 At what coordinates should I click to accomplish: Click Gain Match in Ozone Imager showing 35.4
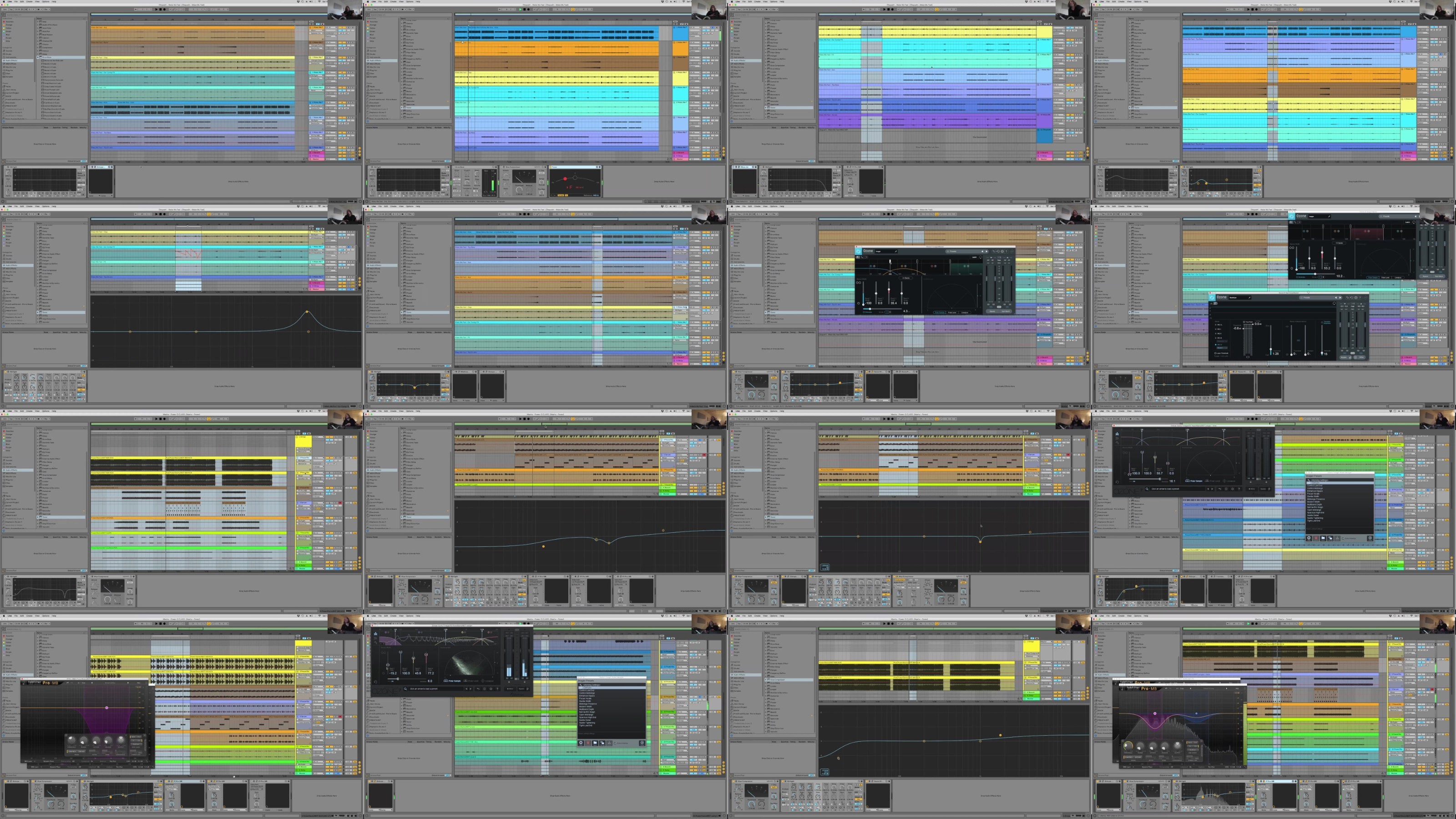point(1006,311)
